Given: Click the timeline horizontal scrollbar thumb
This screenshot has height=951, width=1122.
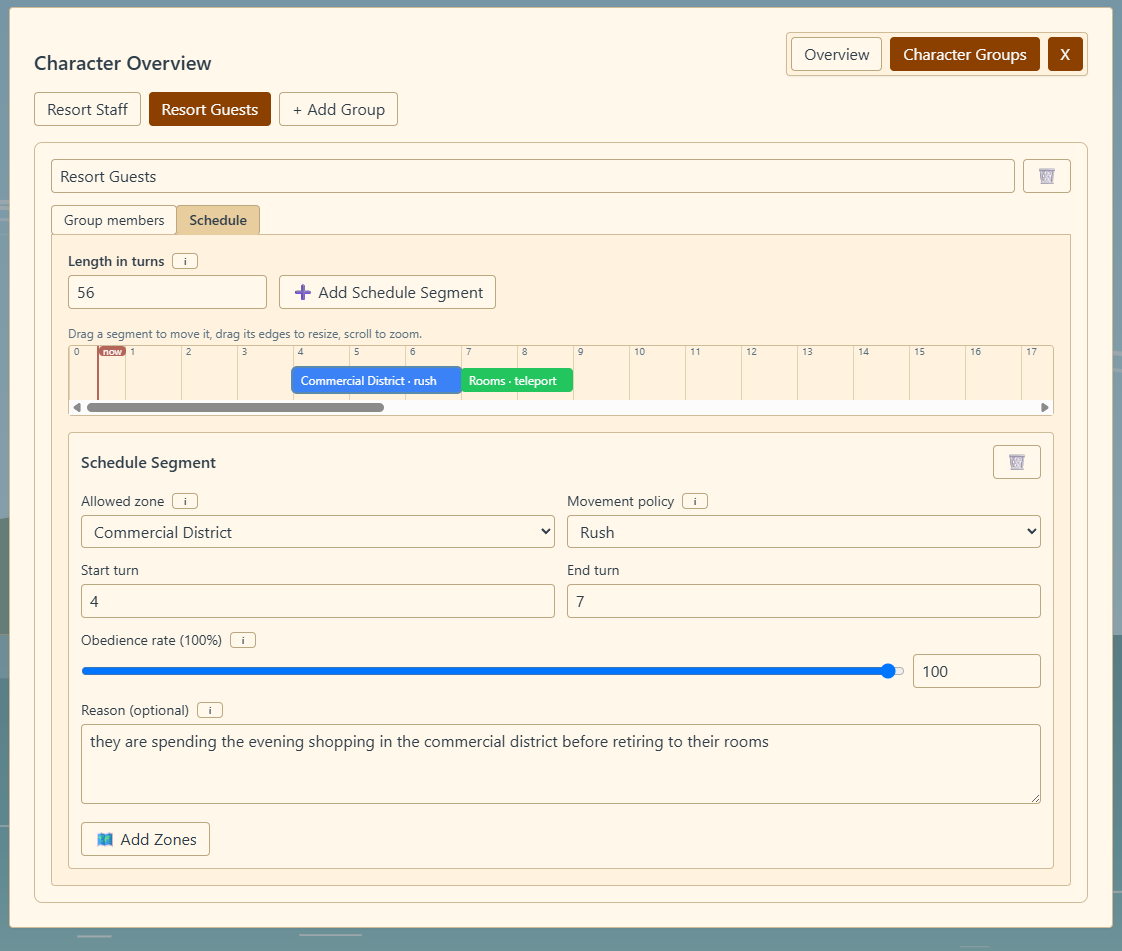Looking at the screenshot, I should point(235,408).
